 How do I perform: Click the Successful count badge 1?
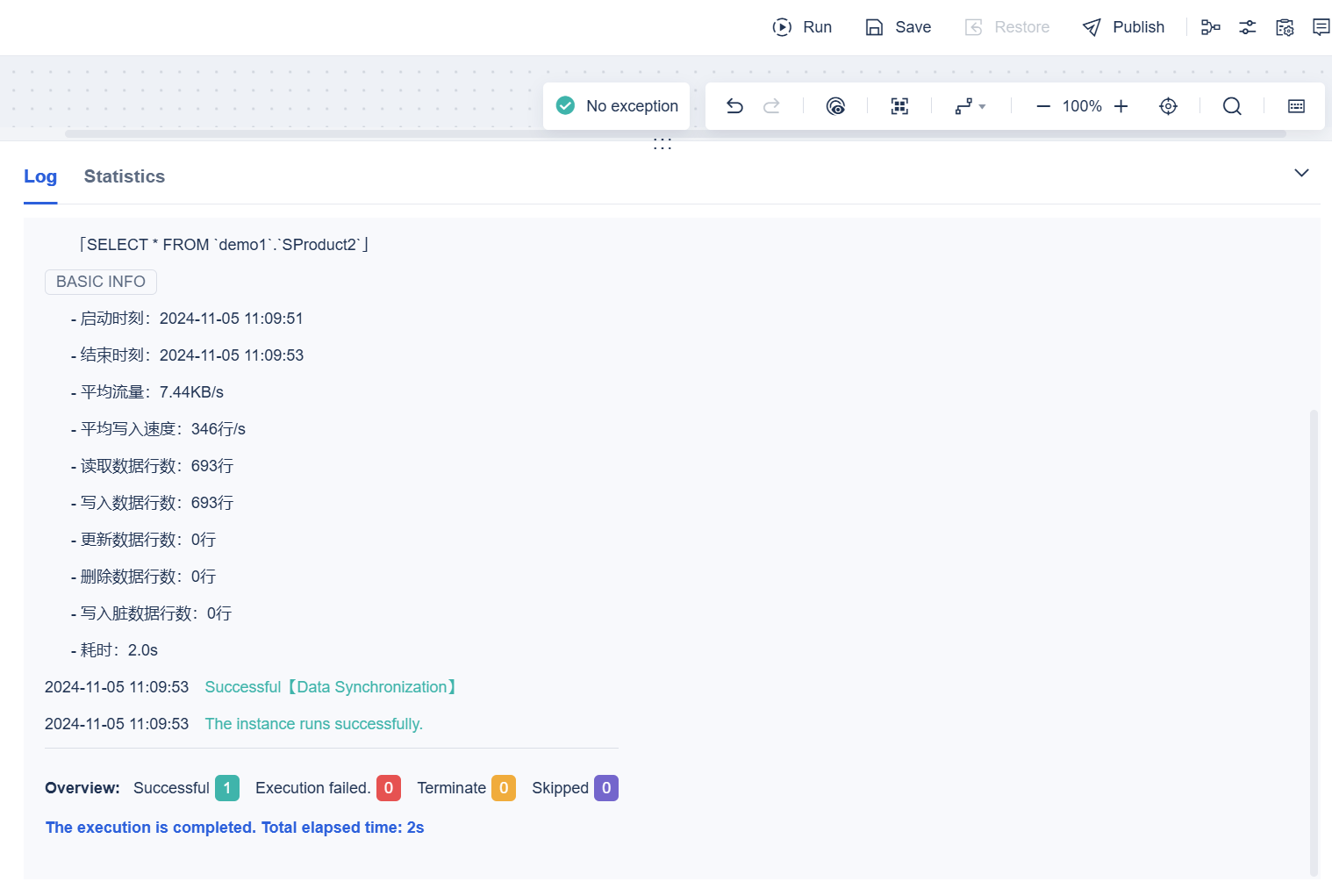[x=227, y=788]
